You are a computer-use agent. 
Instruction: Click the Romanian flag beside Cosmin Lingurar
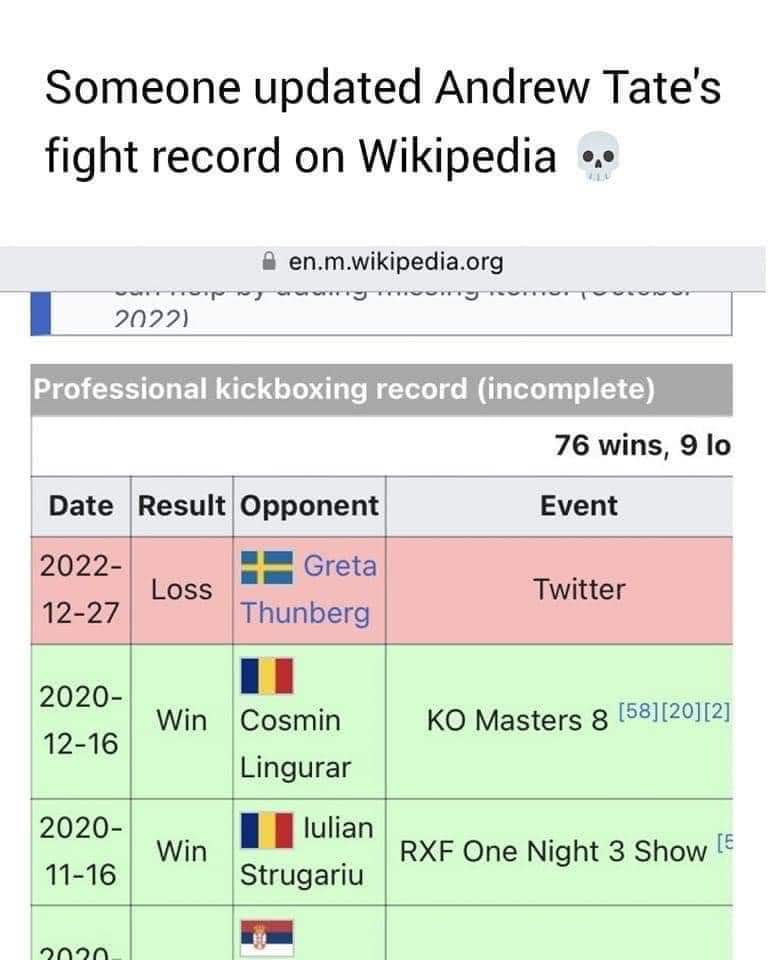[267, 676]
